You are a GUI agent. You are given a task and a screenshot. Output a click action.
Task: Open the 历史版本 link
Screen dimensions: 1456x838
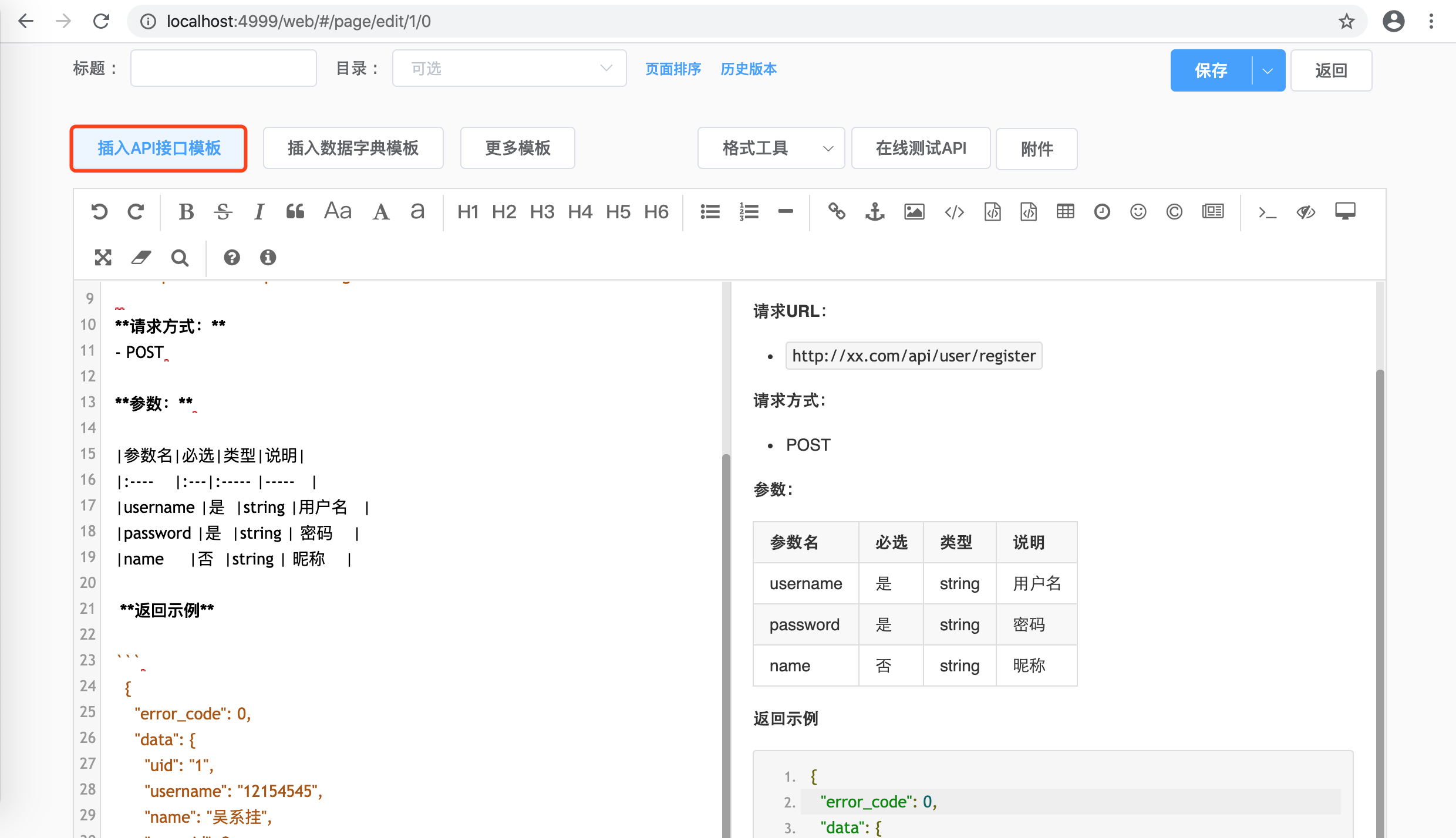point(748,69)
